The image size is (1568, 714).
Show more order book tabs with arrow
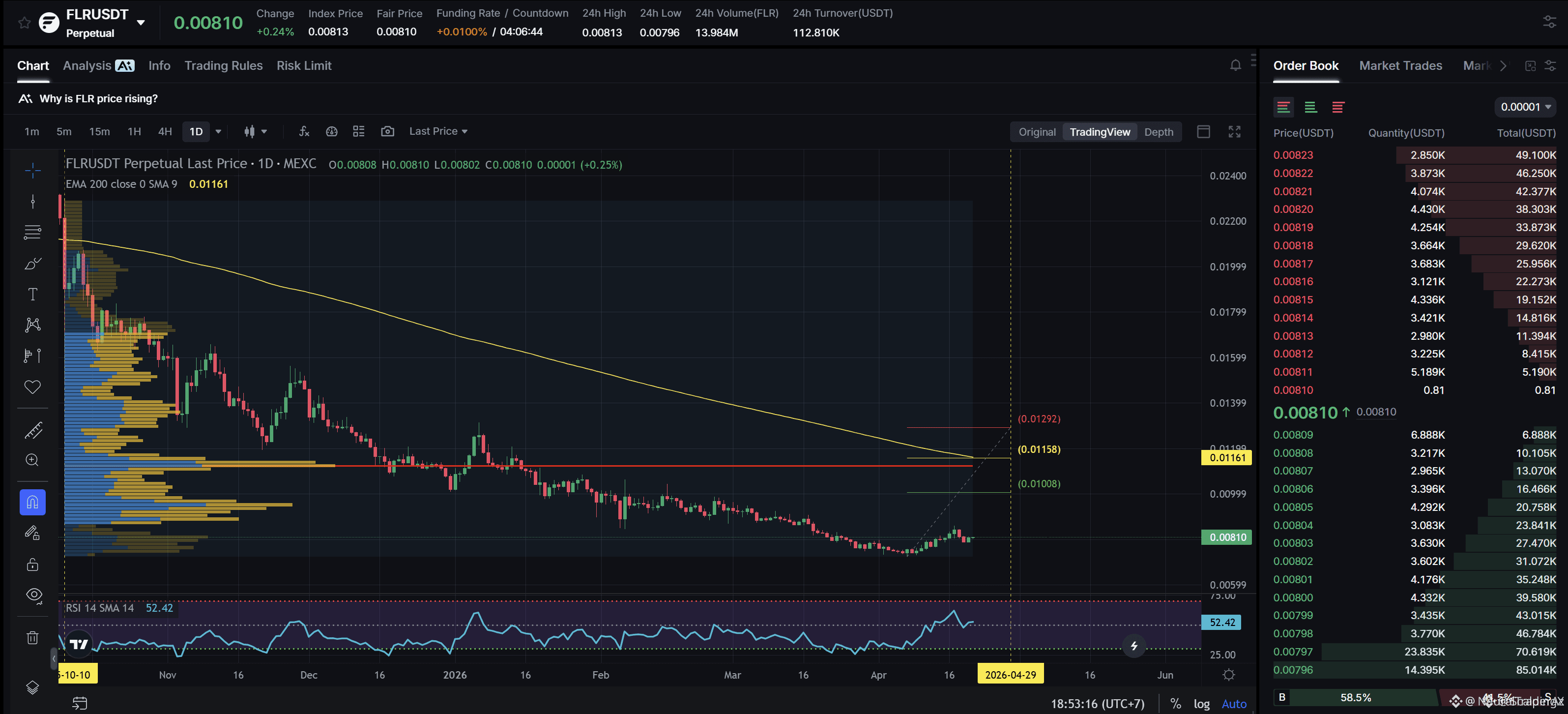[1503, 65]
